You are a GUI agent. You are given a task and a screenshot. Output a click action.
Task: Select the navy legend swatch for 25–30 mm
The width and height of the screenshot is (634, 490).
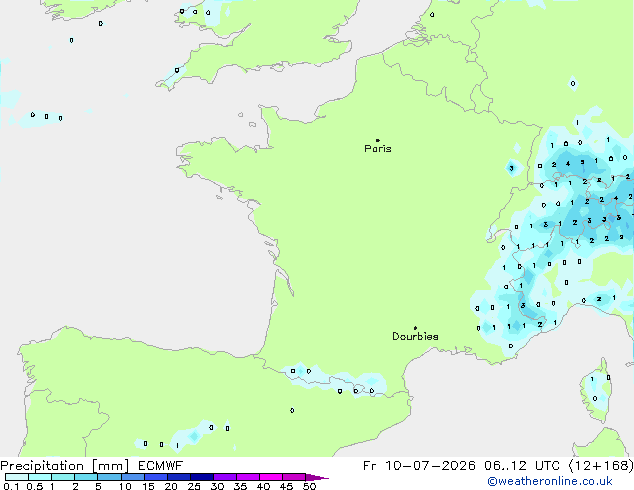click(x=202, y=477)
